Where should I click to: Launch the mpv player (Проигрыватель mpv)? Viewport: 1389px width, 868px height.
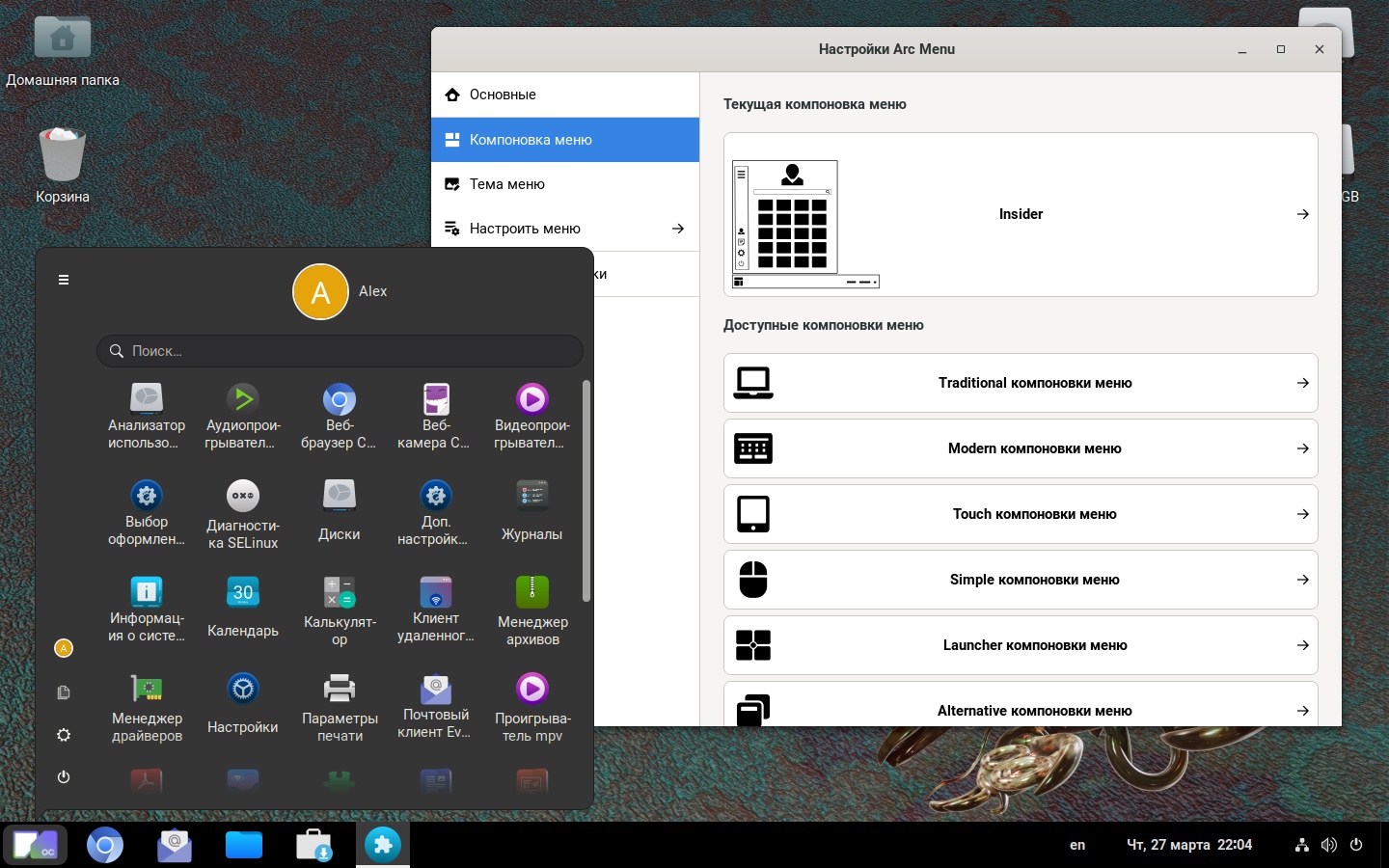pos(532,708)
